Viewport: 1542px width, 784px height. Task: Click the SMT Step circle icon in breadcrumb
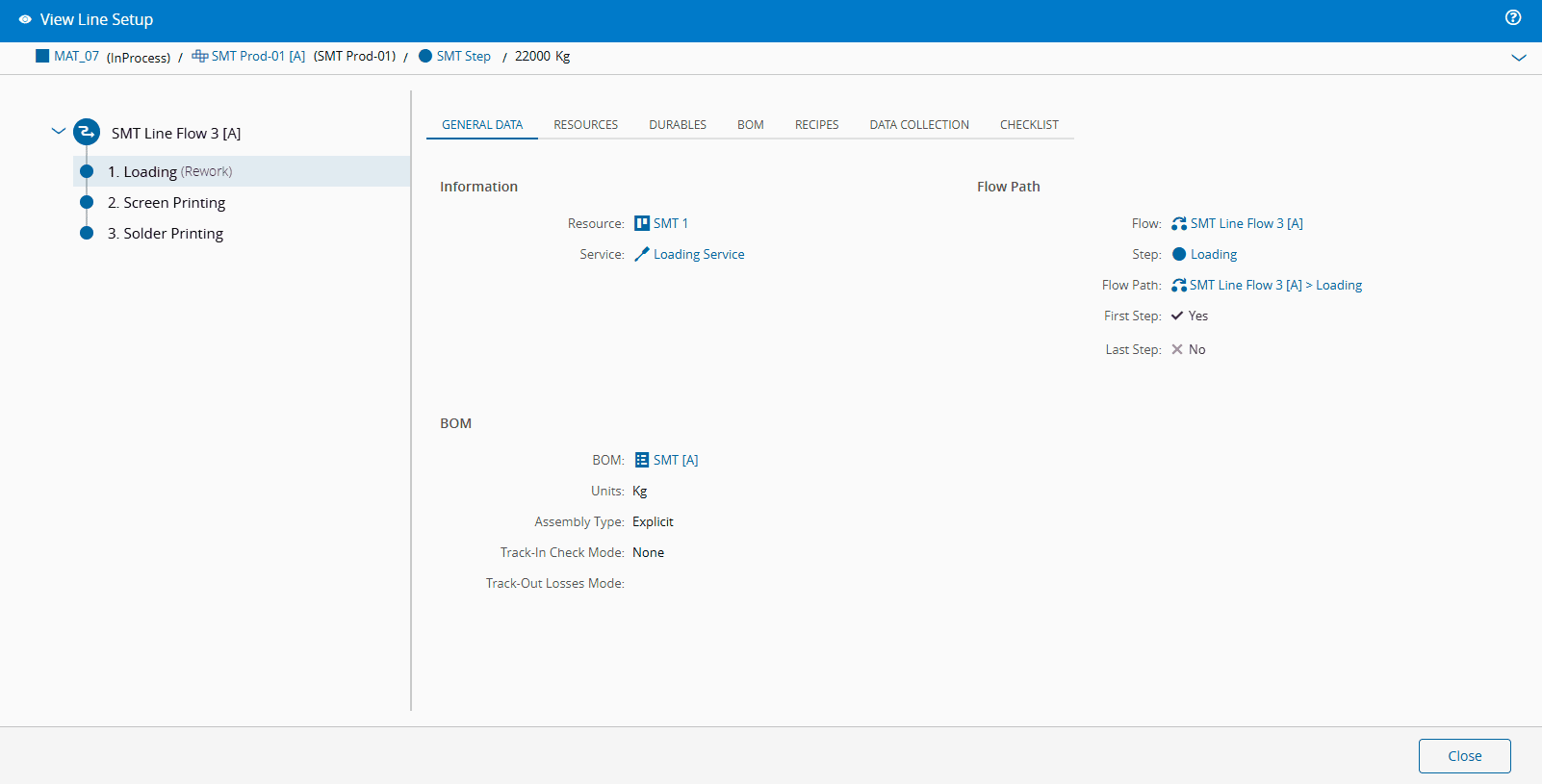(425, 56)
